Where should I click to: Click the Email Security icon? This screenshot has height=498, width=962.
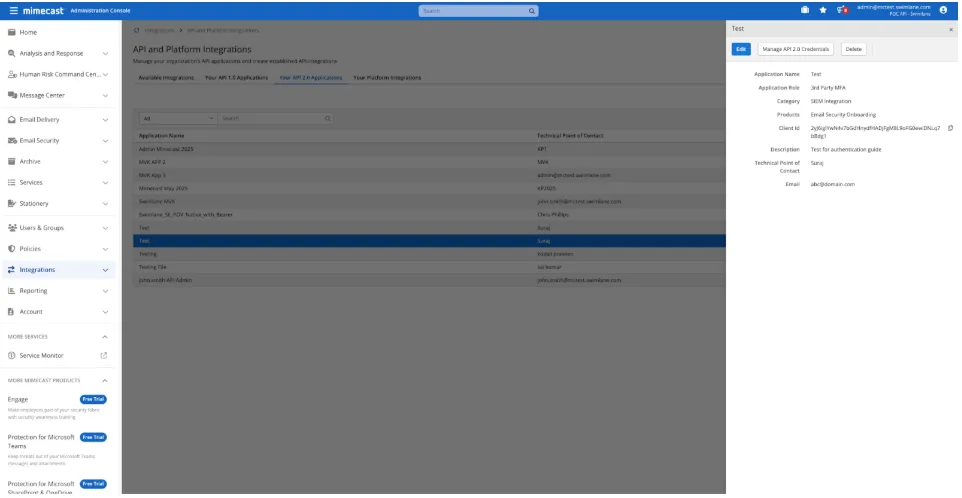(x=12, y=140)
